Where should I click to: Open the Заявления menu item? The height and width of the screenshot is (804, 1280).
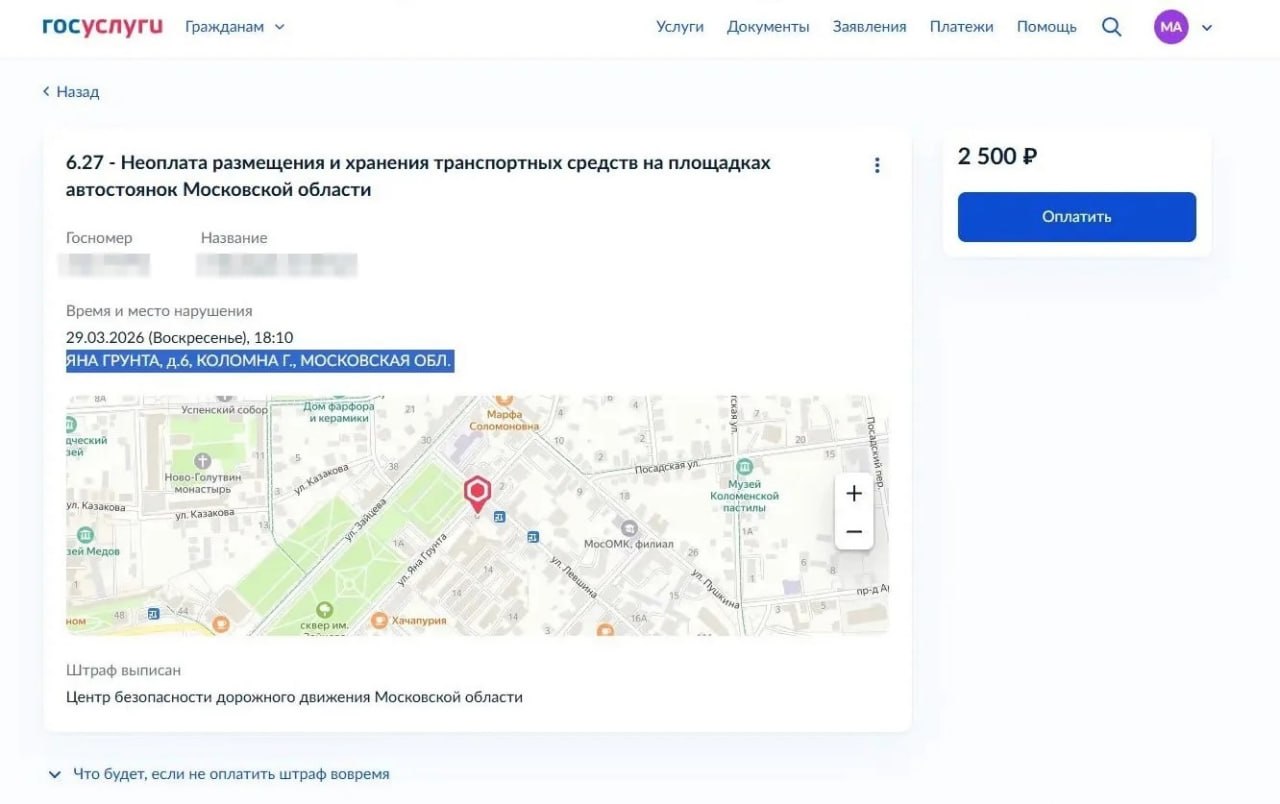point(869,27)
